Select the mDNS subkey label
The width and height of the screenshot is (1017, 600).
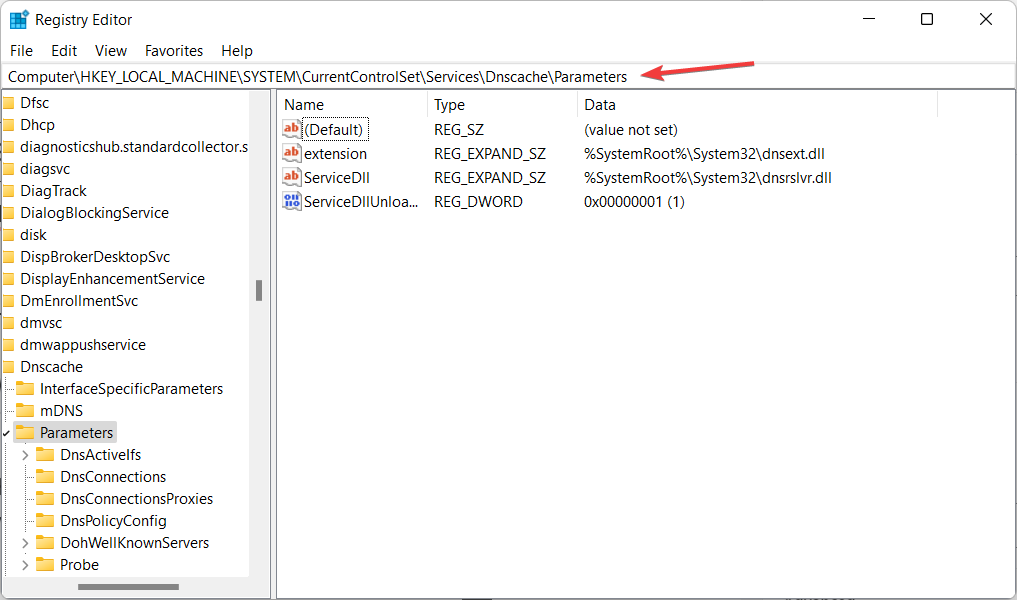click(61, 411)
